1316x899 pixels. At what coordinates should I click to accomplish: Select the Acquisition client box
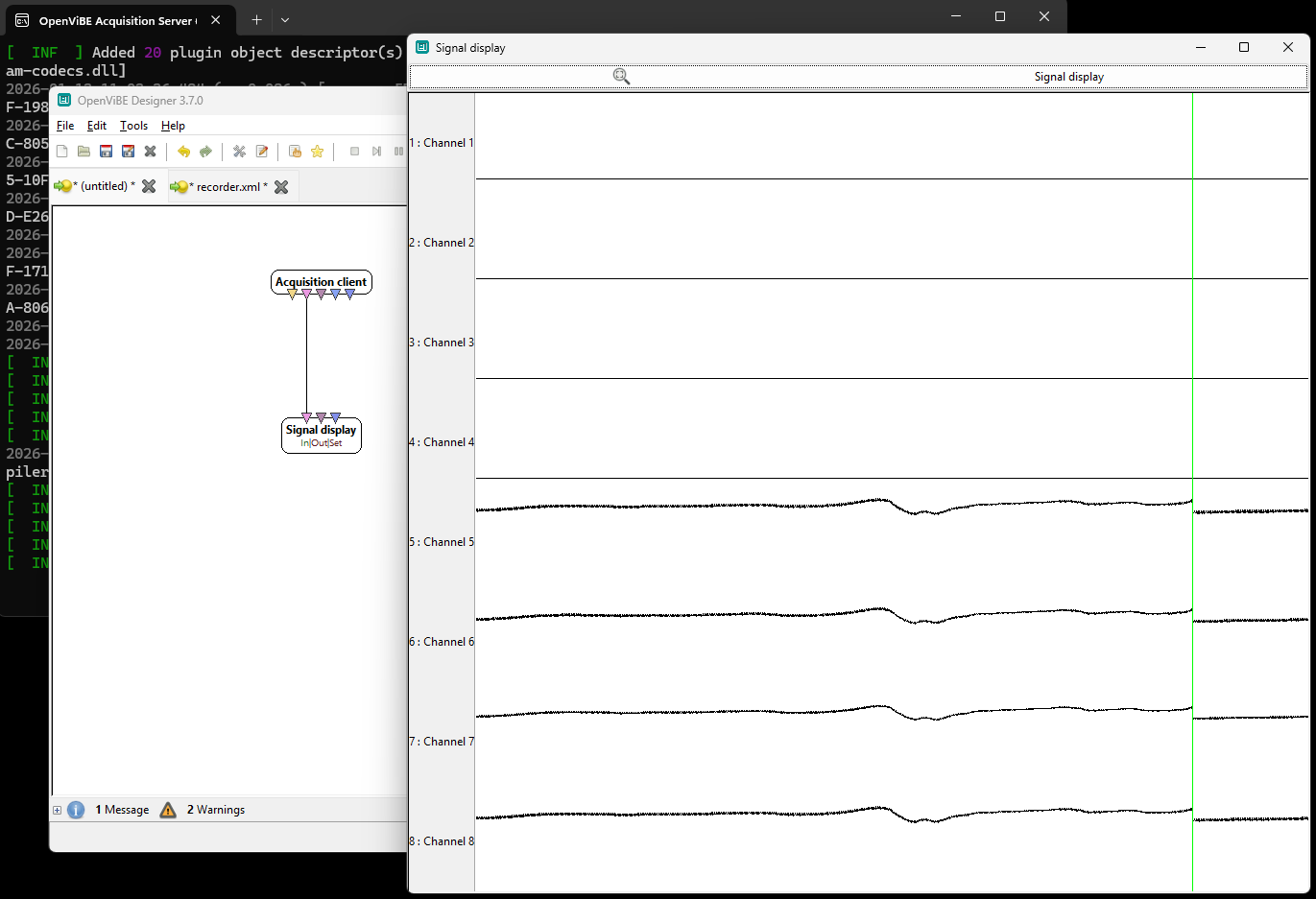321,282
